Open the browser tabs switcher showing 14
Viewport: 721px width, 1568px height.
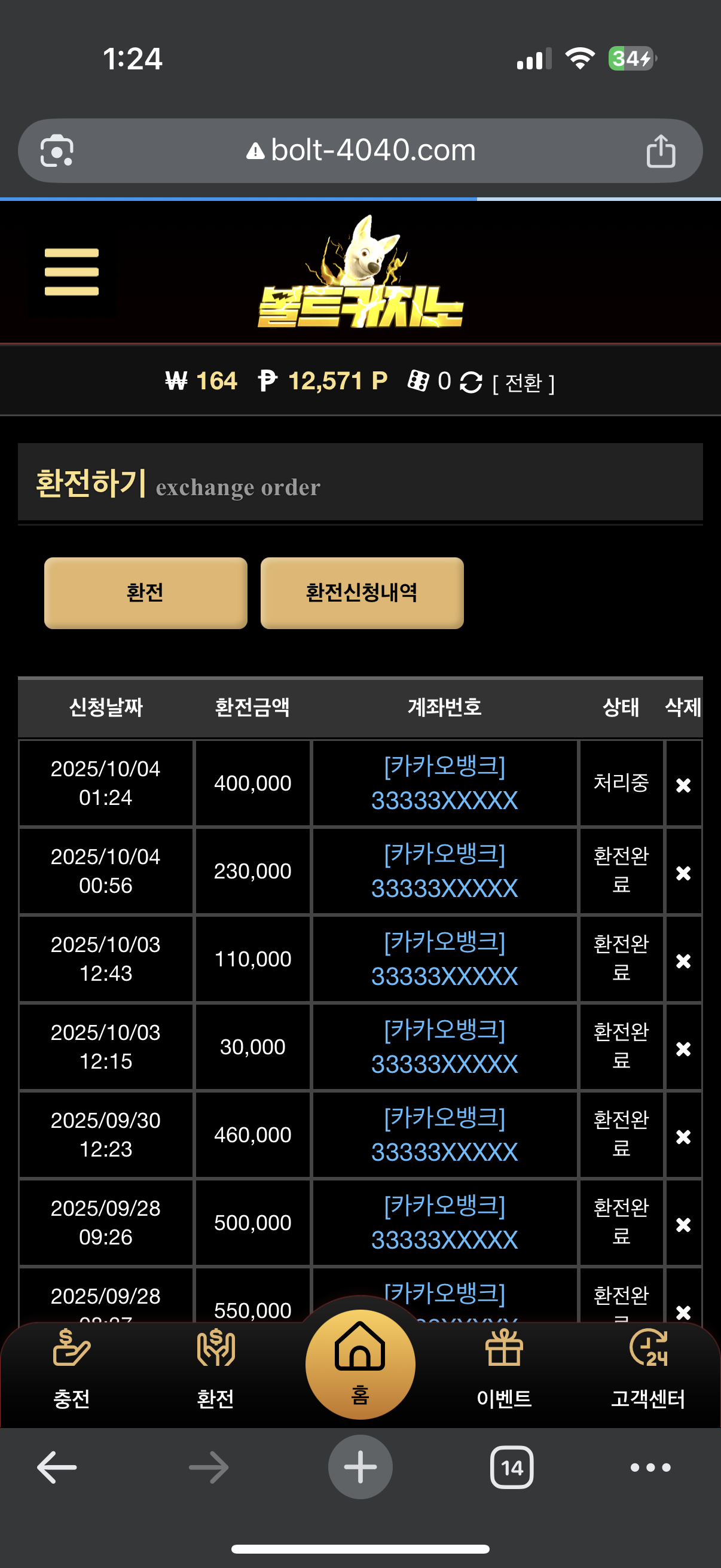click(x=512, y=1468)
